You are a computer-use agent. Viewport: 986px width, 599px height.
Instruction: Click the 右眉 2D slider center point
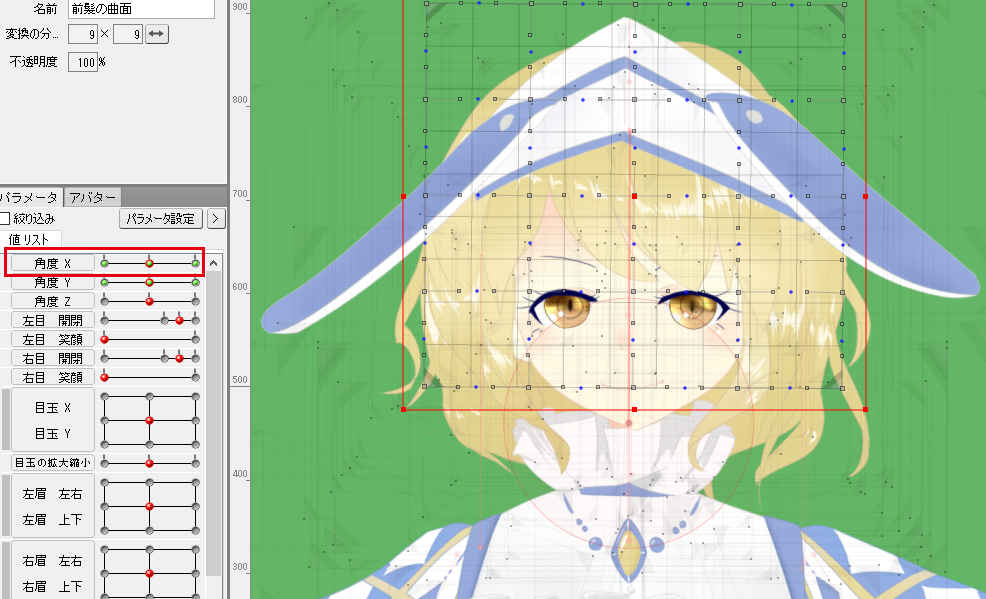point(149,573)
